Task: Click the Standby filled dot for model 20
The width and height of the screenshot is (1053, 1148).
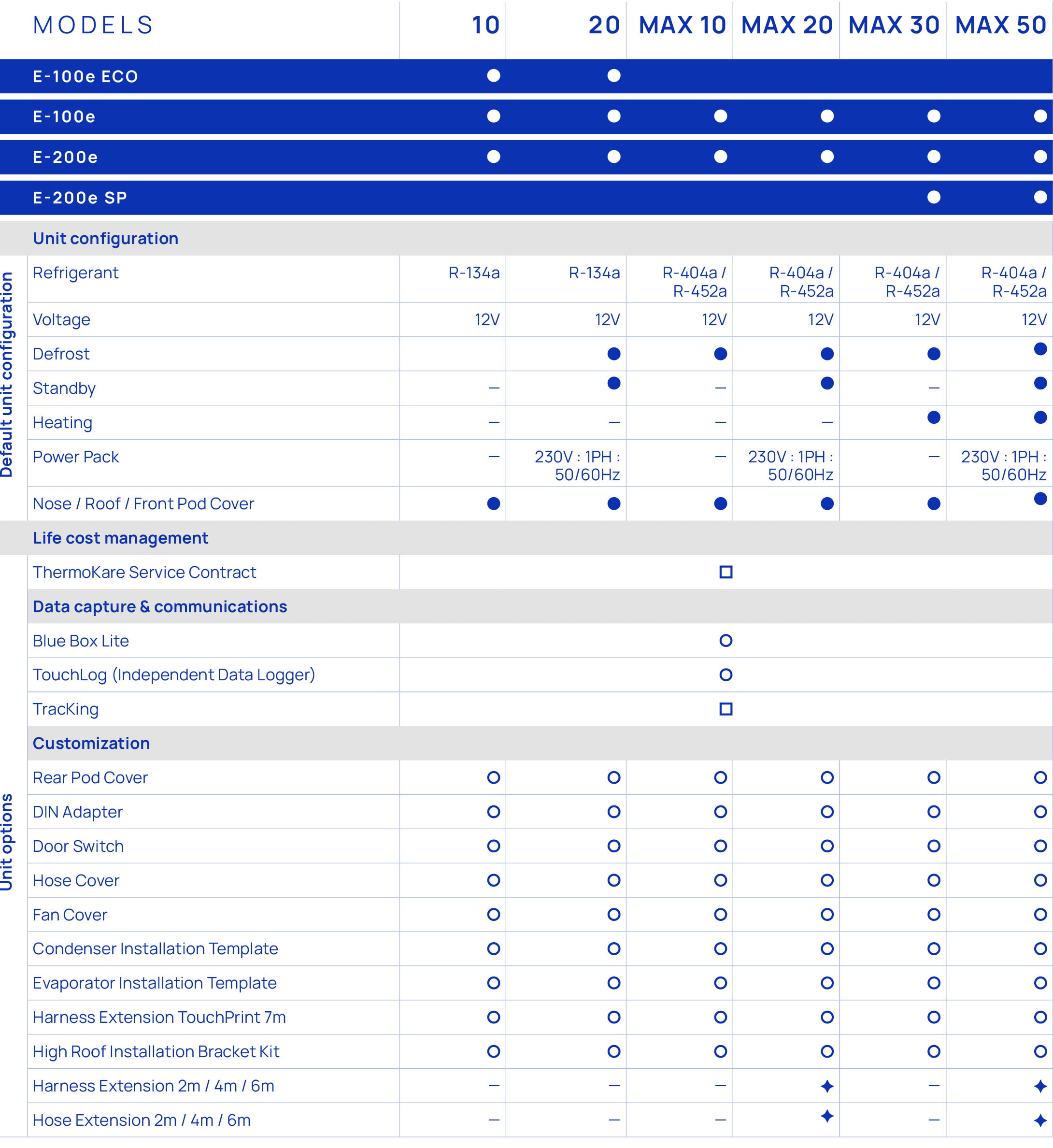Action: [x=613, y=383]
